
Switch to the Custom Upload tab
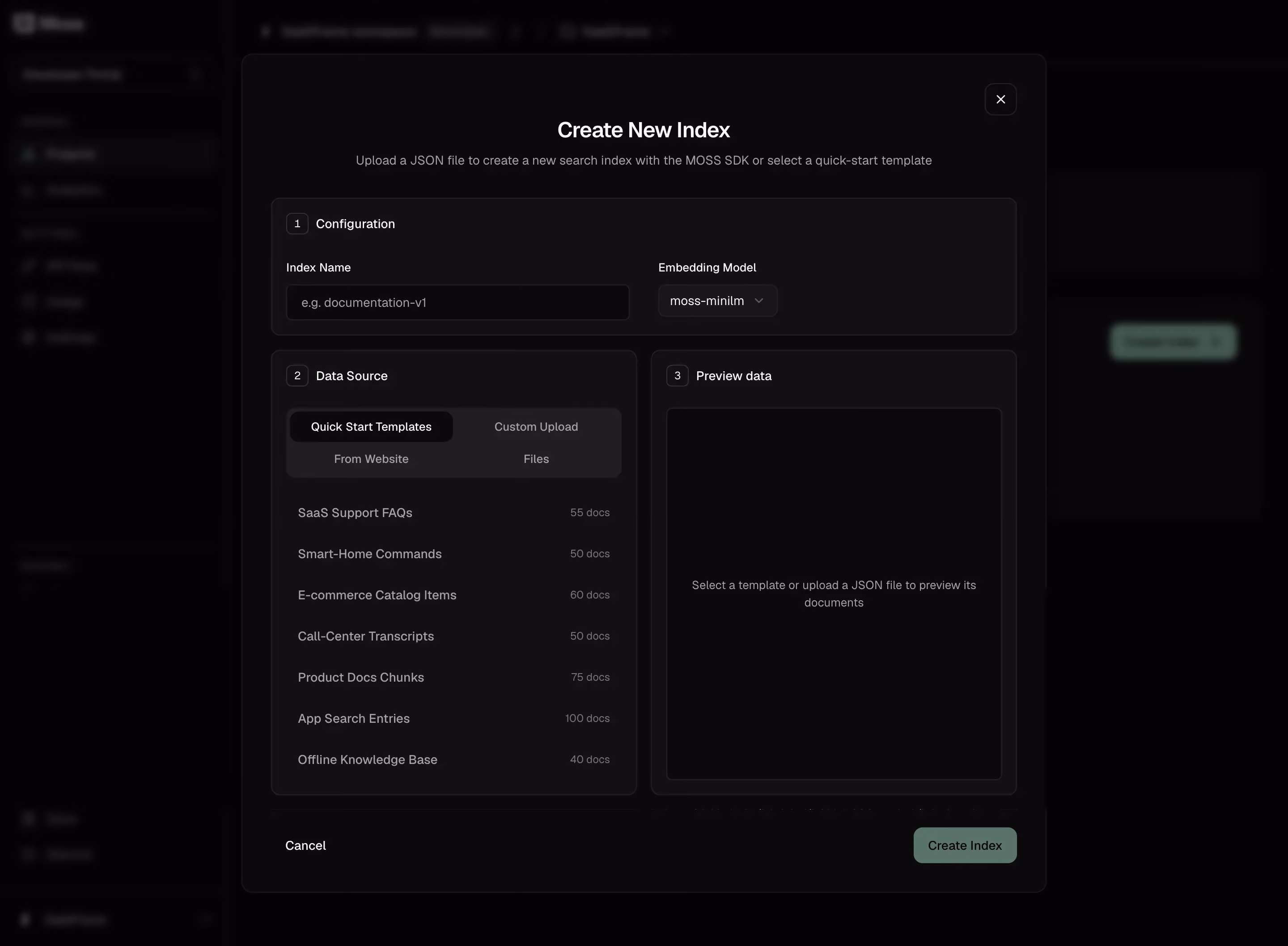536,427
